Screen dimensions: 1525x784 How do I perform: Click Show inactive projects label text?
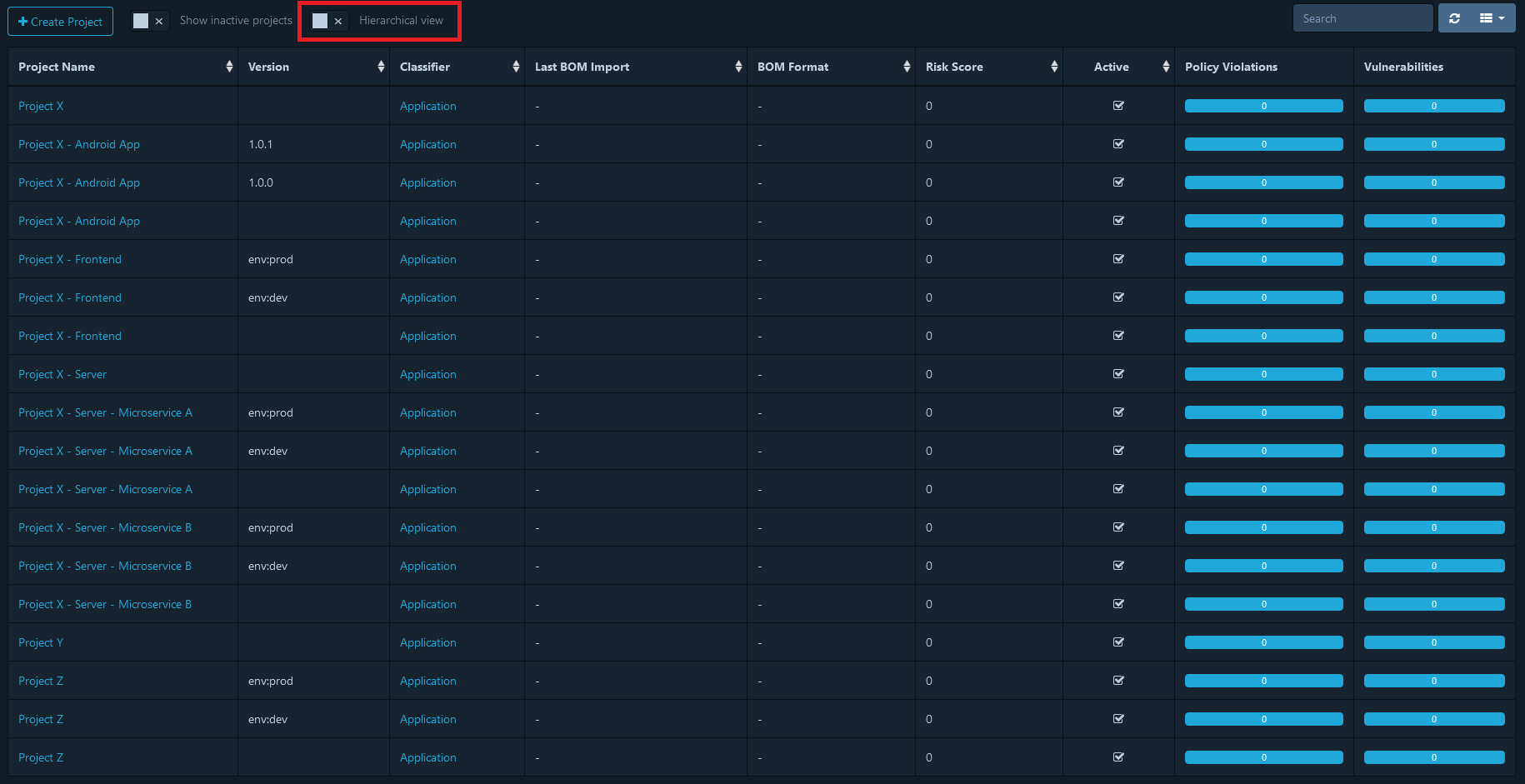pyautogui.click(x=236, y=20)
